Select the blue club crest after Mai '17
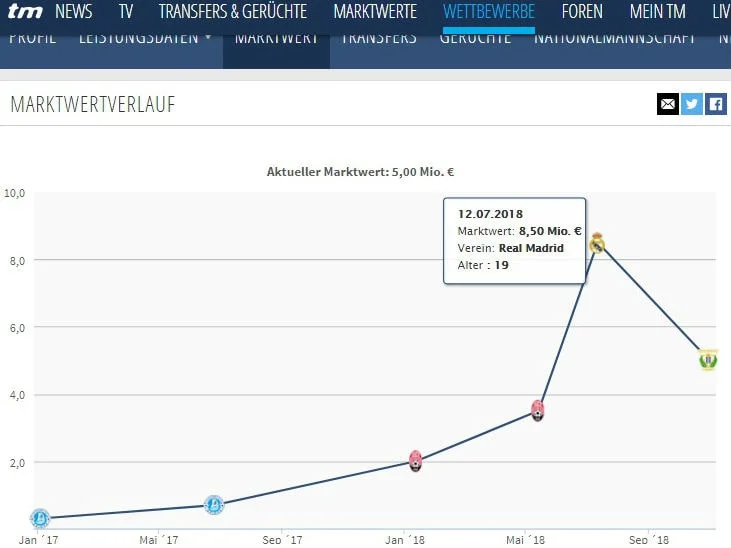 pos(213,505)
